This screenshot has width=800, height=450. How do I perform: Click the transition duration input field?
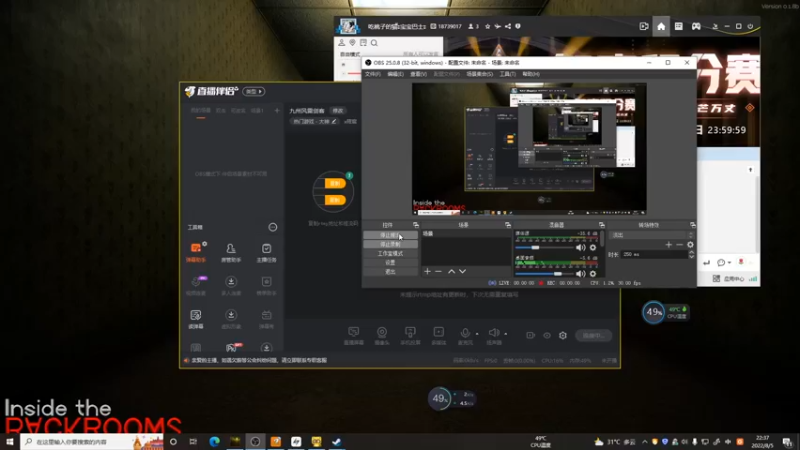[654, 254]
